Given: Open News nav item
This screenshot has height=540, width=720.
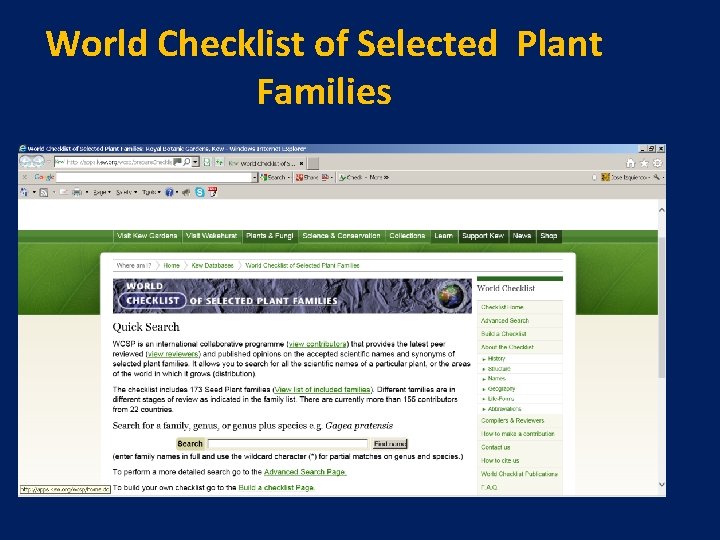Looking at the screenshot, I should click(522, 236).
